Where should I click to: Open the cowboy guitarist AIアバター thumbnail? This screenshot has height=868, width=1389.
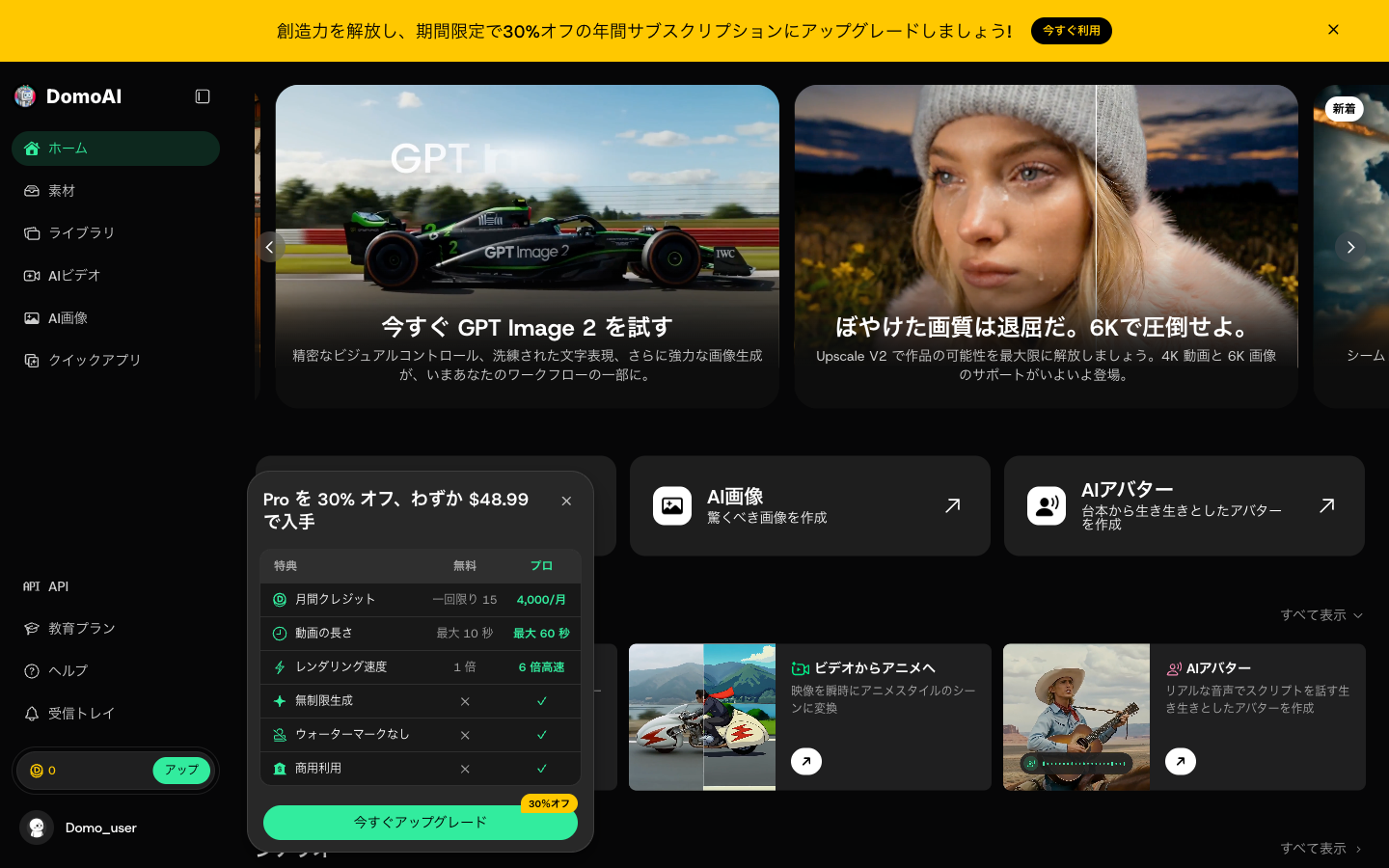[x=1076, y=718]
